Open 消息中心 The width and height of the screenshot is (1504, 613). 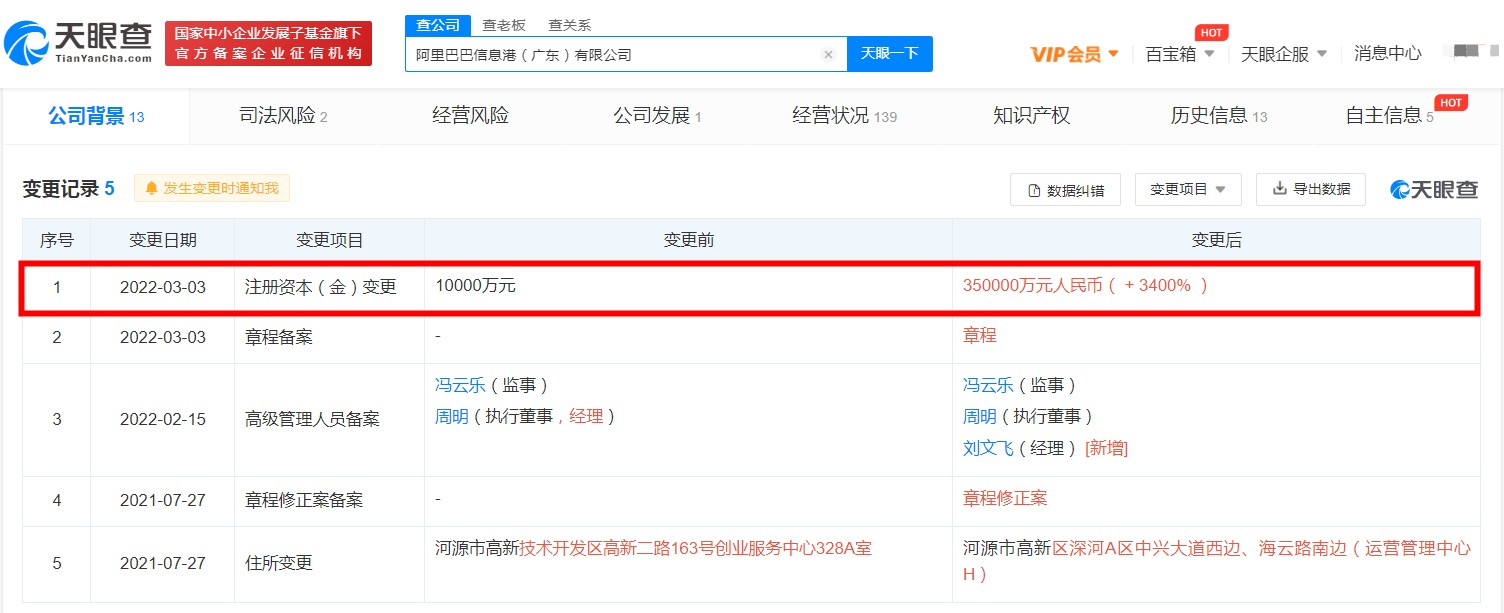[x=1387, y=54]
